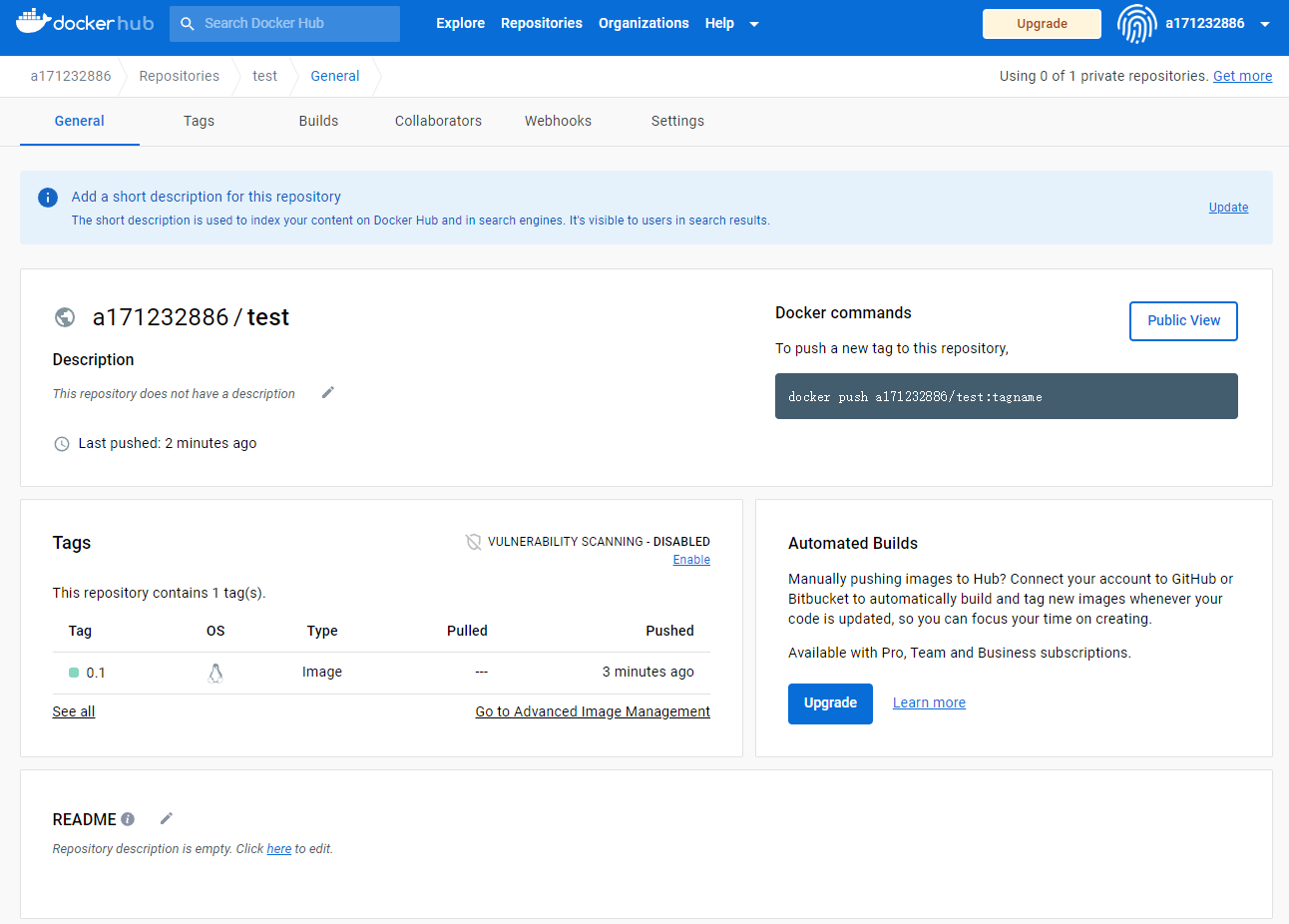This screenshot has width=1289, height=924.
Task: Click the Search Docker Hub field
Action: [284, 24]
